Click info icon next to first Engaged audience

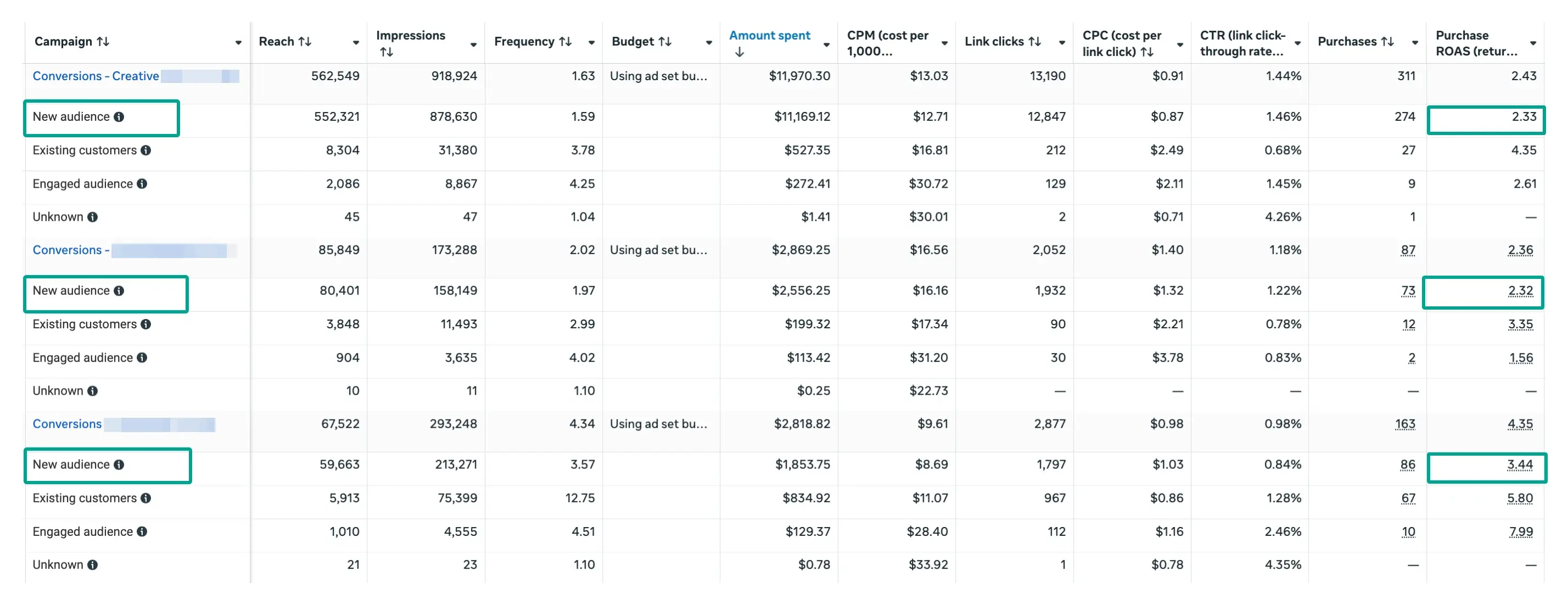pyautogui.click(x=142, y=184)
